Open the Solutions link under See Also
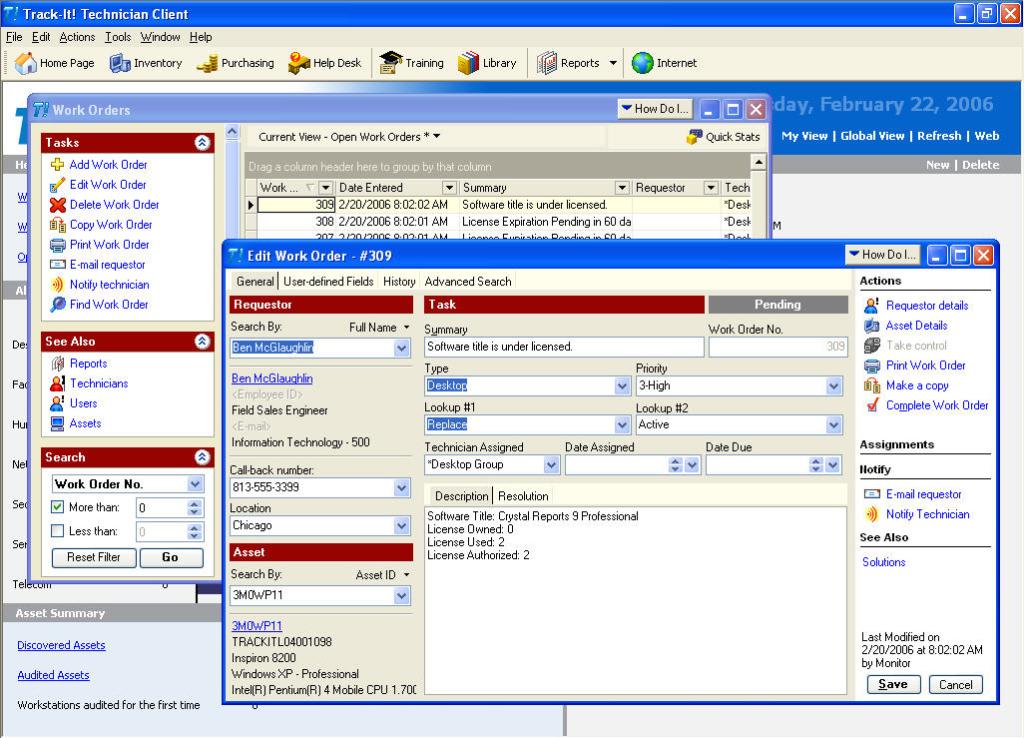The height and width of the screenshot is (738, 1024). coord(884,562)
